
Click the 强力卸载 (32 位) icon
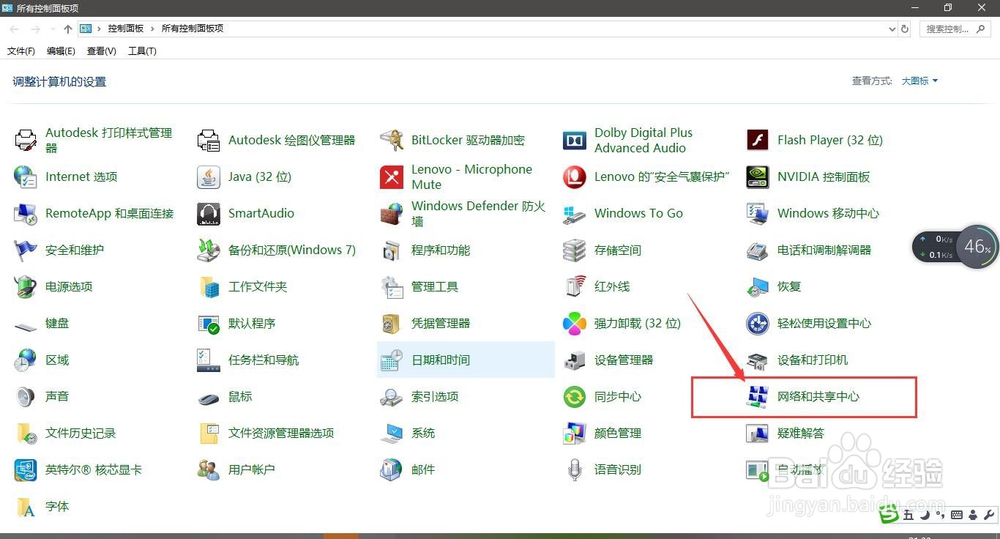pos(575,323)
